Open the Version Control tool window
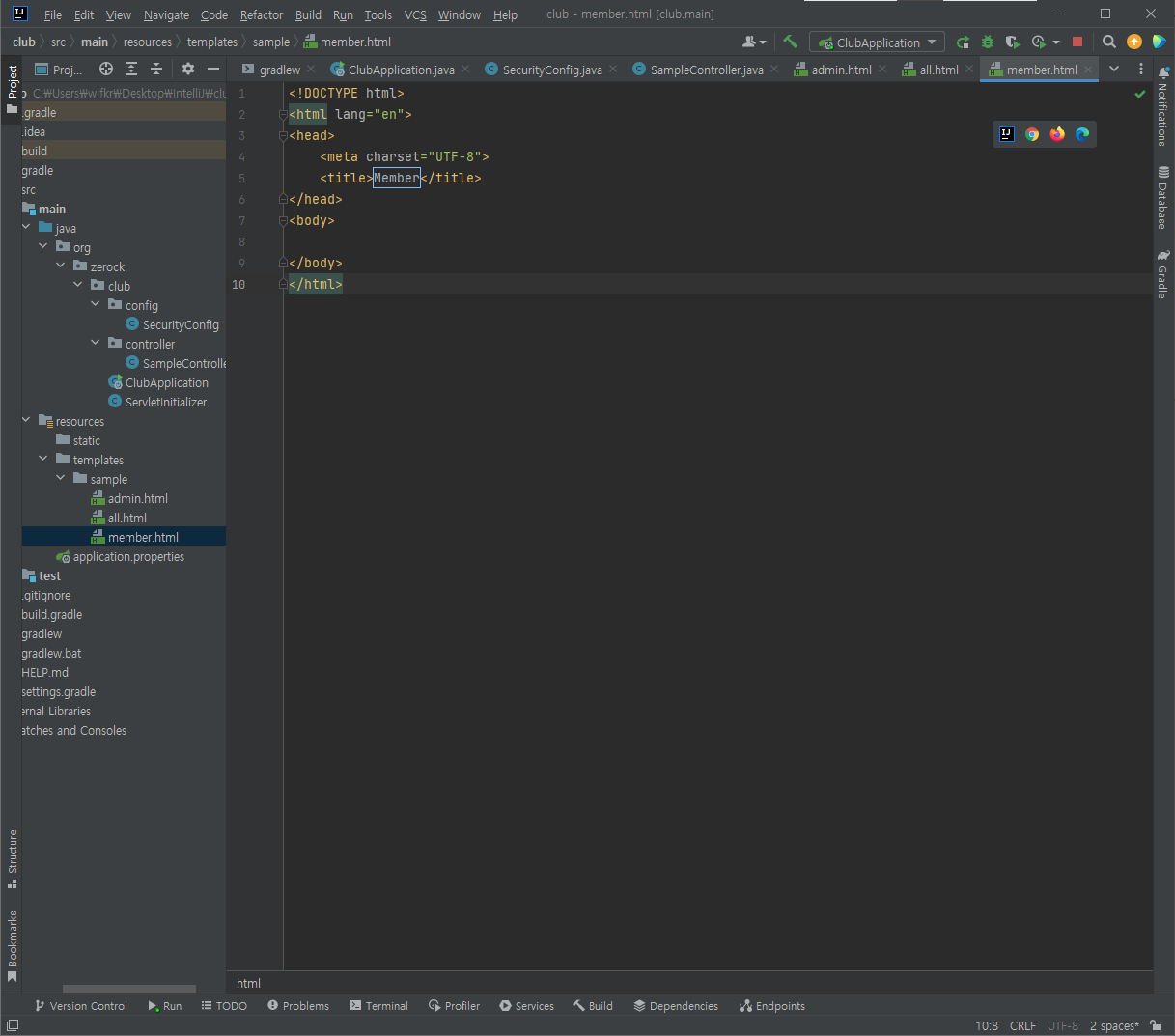Image resolution: width=1175 pixels, height=1036 pixels. tap(81, 1006)
